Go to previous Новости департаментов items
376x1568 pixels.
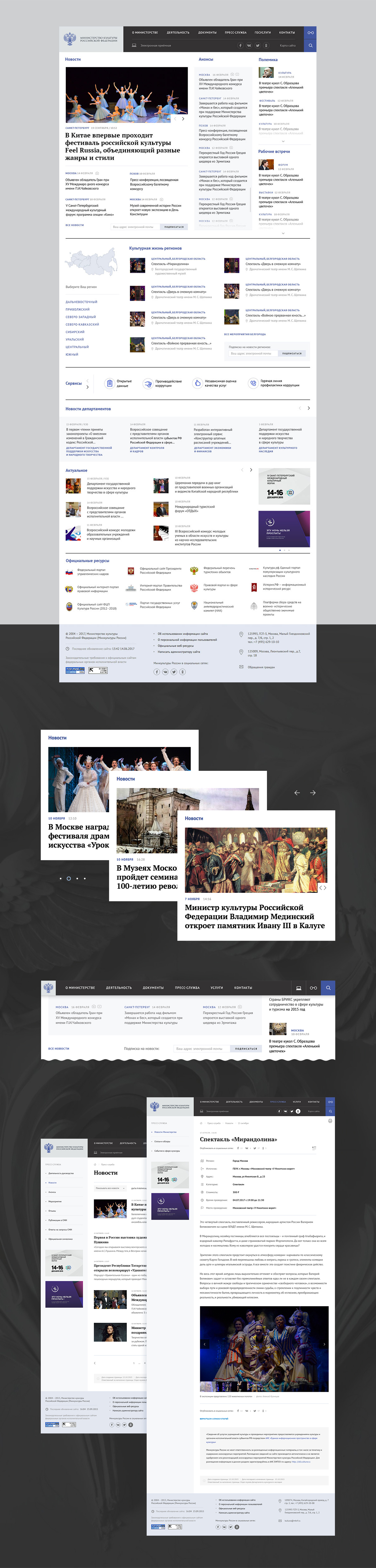(299, 408)
